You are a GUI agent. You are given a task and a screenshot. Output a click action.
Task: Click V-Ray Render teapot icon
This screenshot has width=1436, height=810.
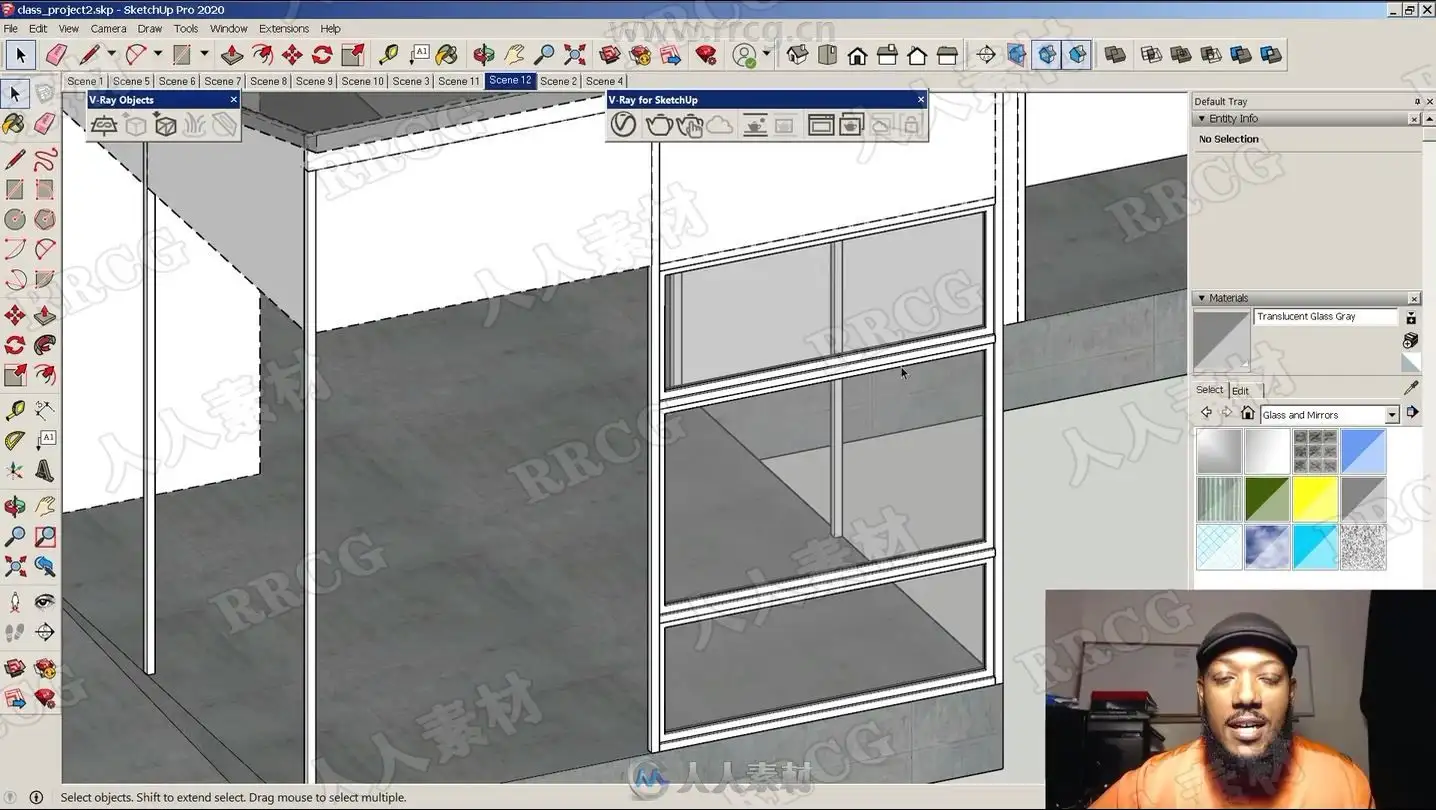click(x=659, y=125)
